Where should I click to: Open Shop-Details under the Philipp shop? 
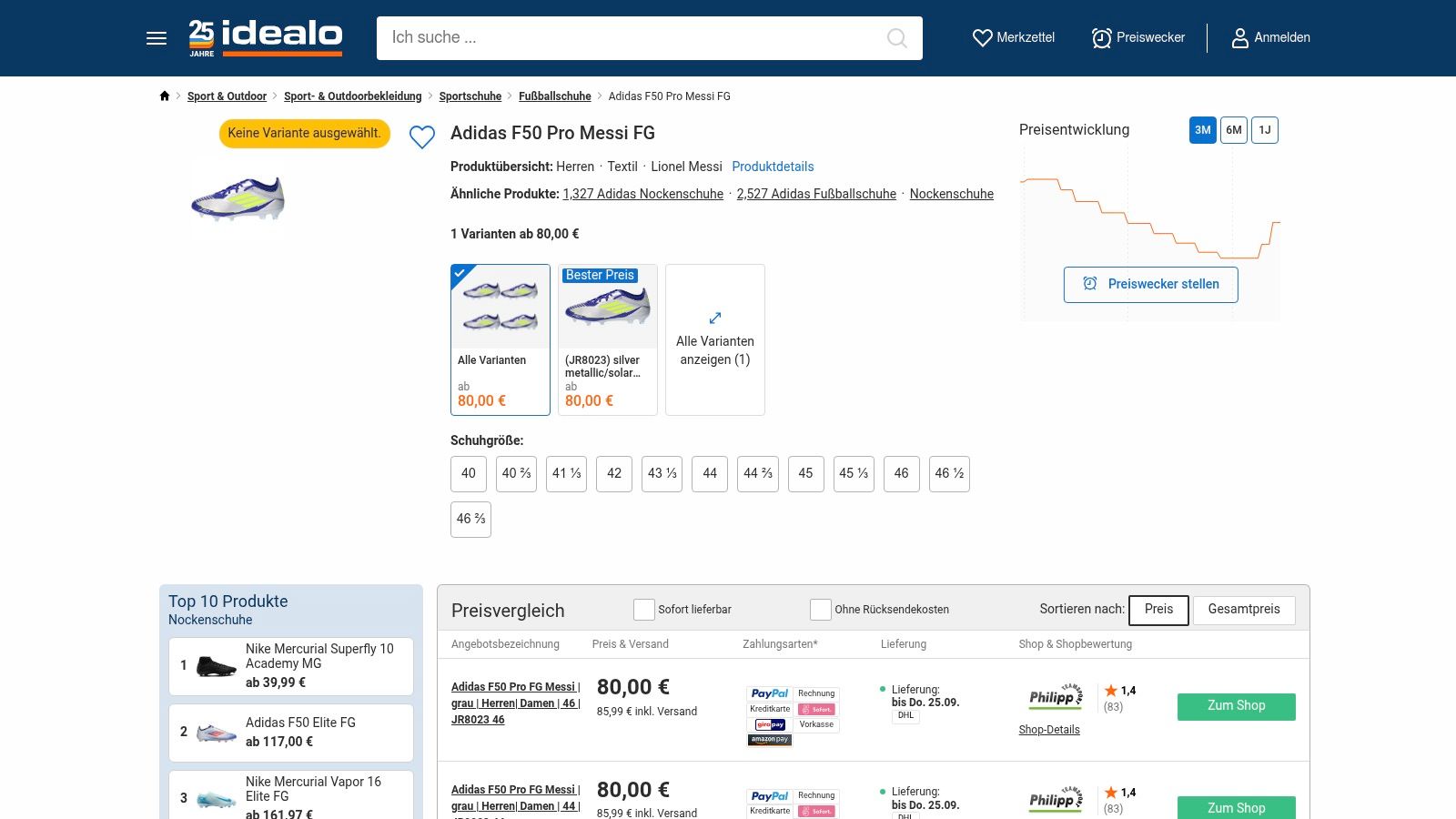tap(1049, 730)
